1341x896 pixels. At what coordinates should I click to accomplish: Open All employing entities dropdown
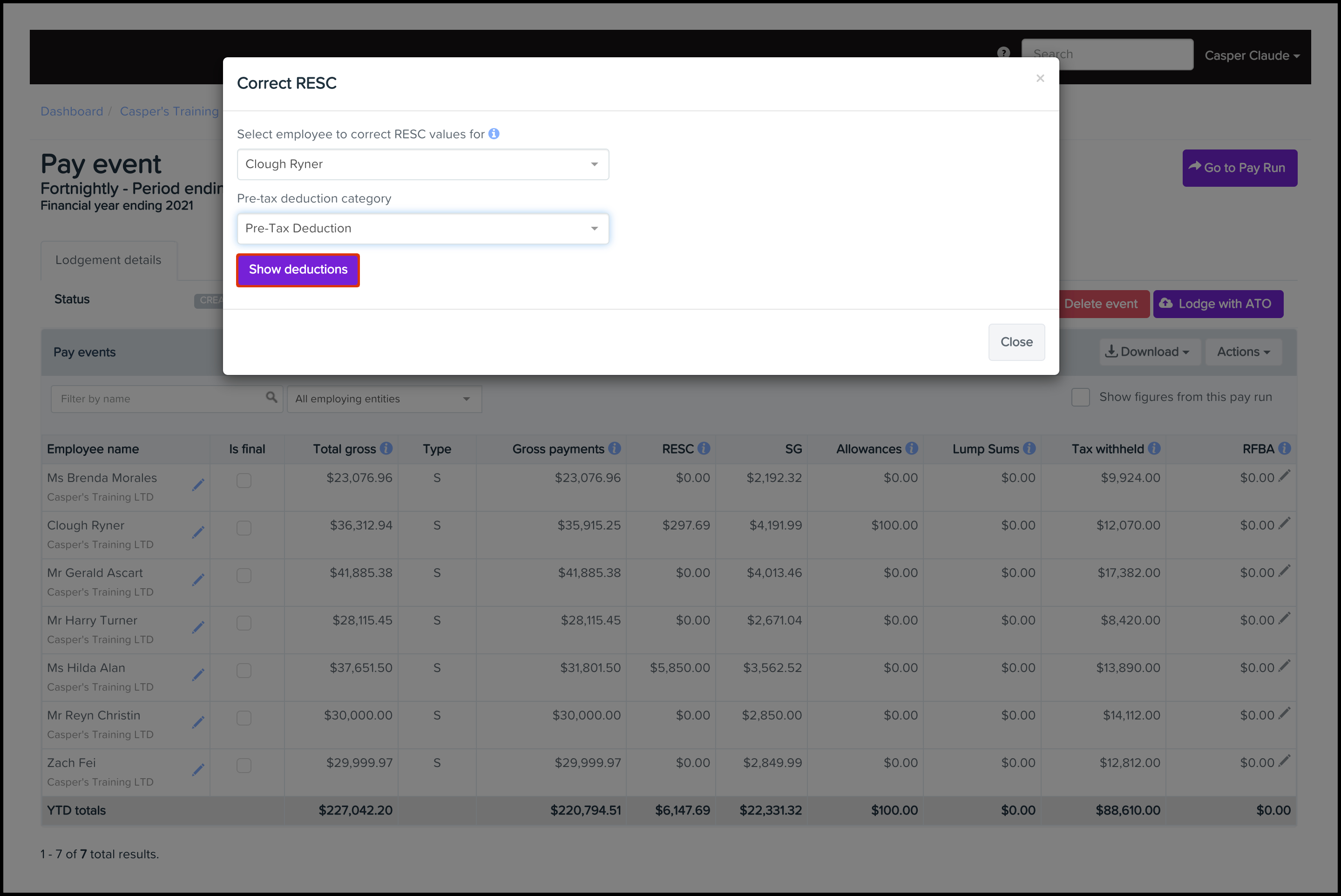[x=384, y=399]
